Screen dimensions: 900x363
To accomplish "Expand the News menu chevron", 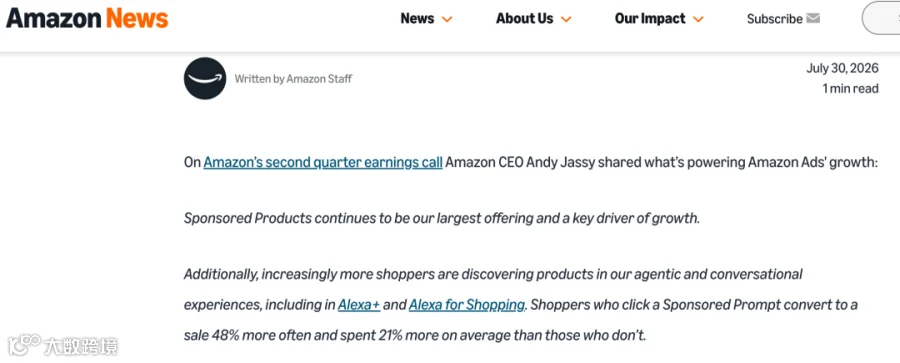I will coord(447,20).
